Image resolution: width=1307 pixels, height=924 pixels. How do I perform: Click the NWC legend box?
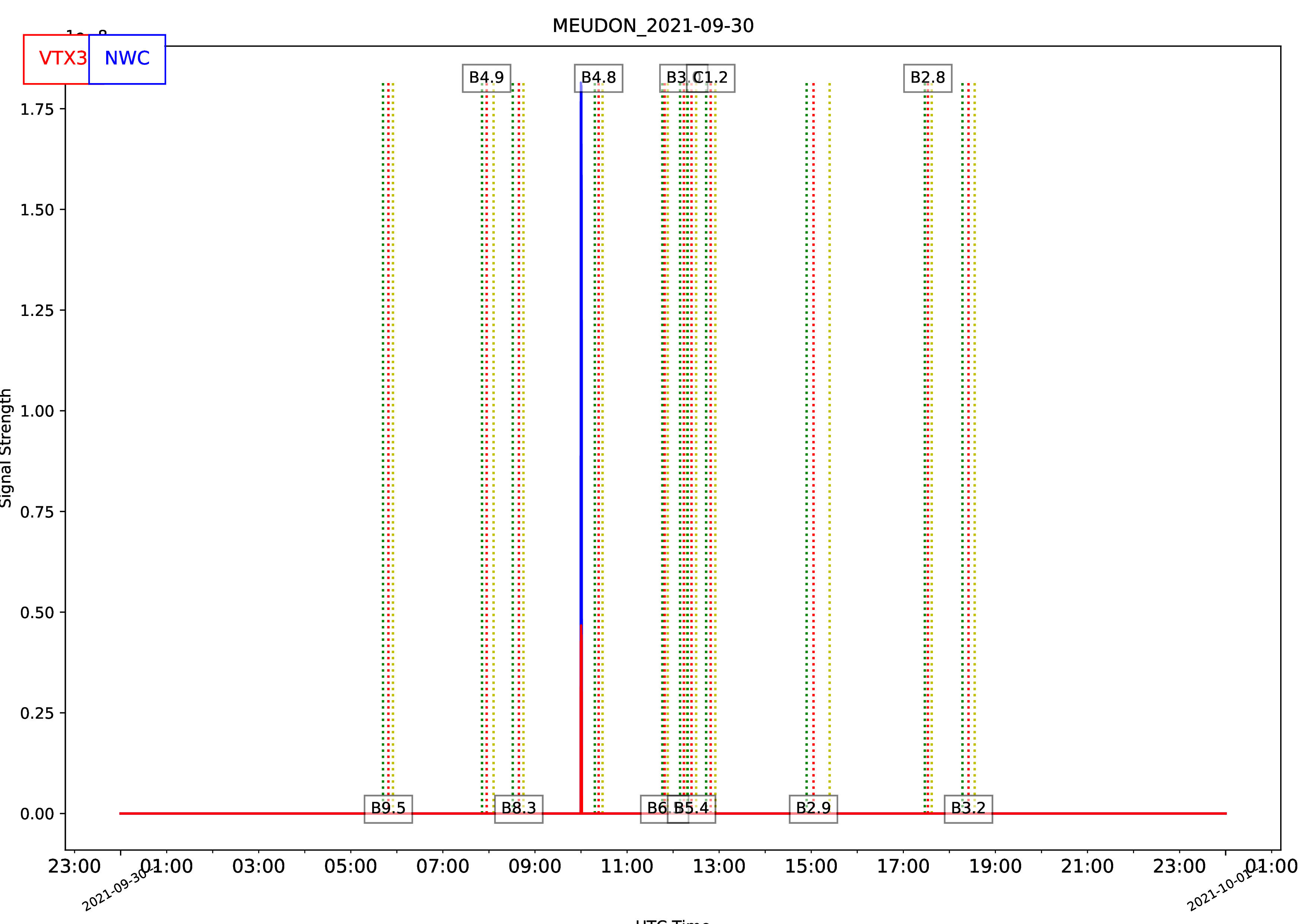pos(127,59)
